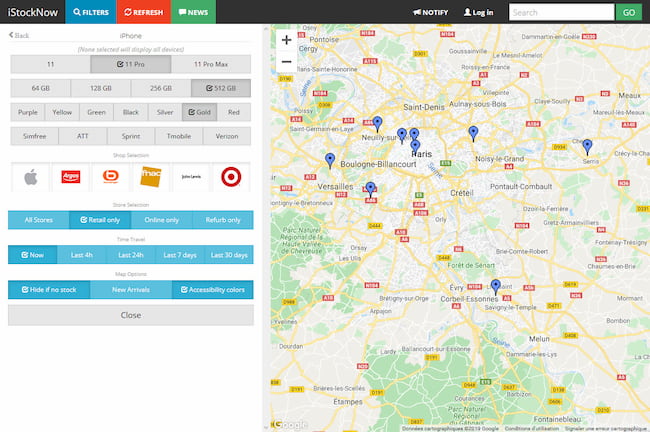Select Last 30 days time travel

[x=229, y=255]
